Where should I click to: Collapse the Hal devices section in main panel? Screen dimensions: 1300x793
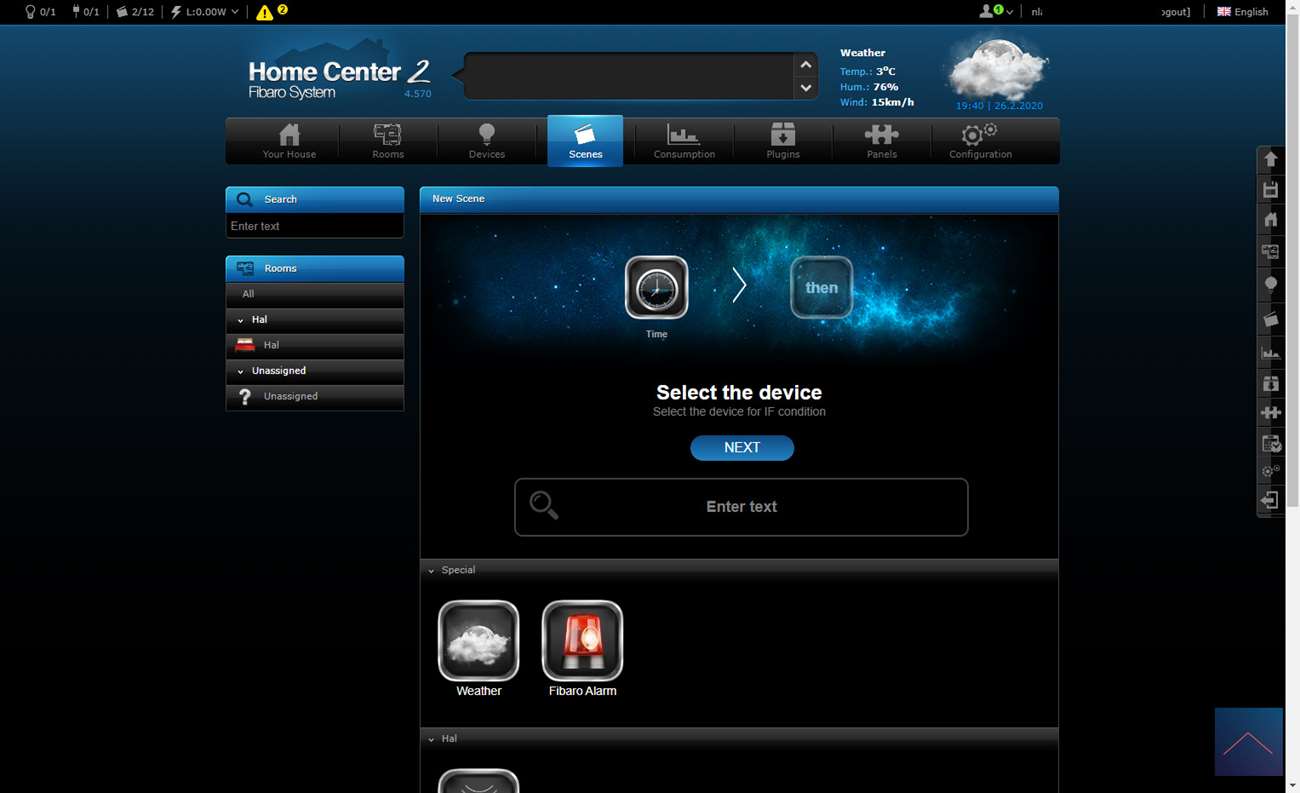(432, 739)
